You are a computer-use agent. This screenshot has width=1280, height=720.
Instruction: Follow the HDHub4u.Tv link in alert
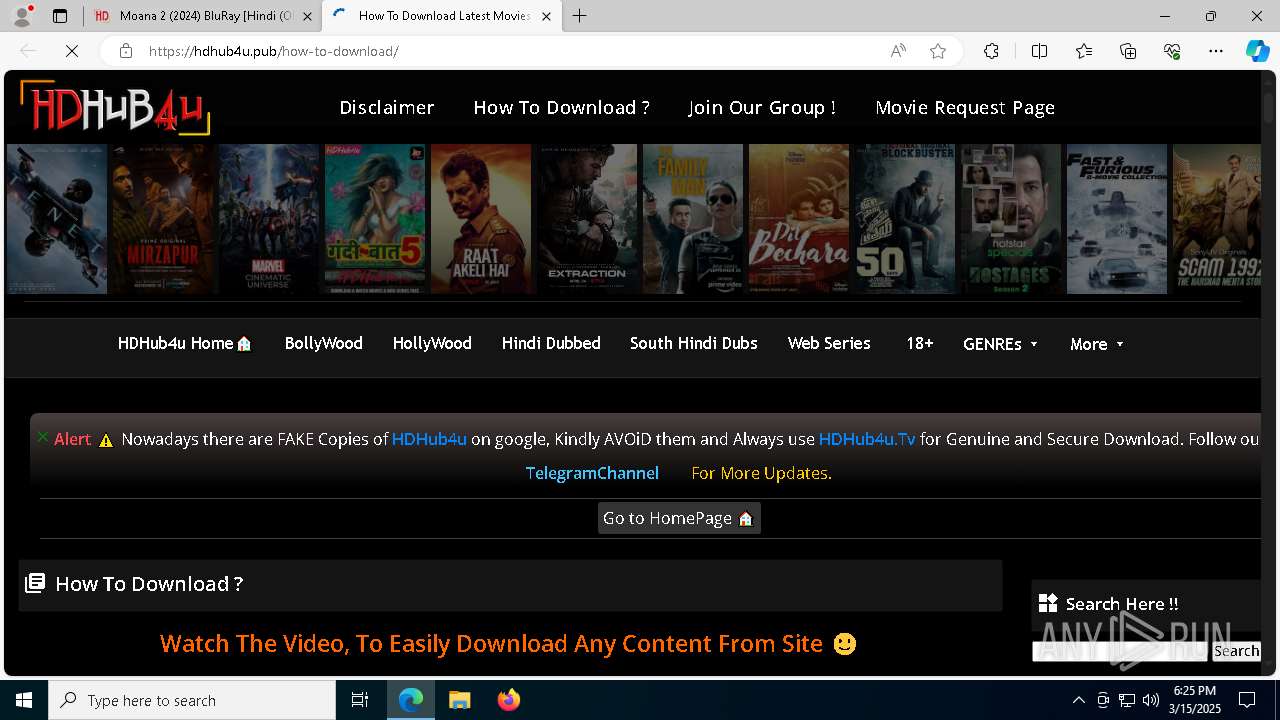click(867, 439)
